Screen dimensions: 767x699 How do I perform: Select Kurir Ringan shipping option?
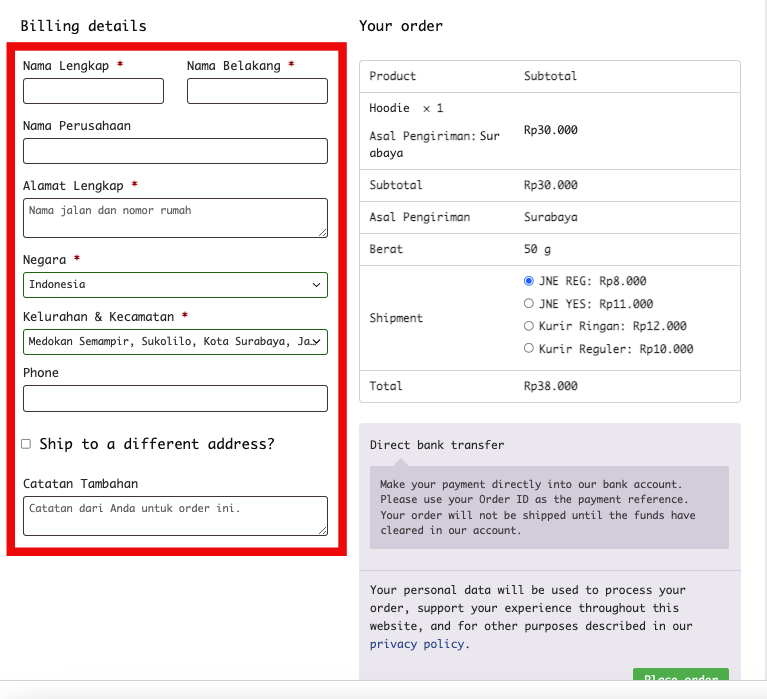click(528, 326)
